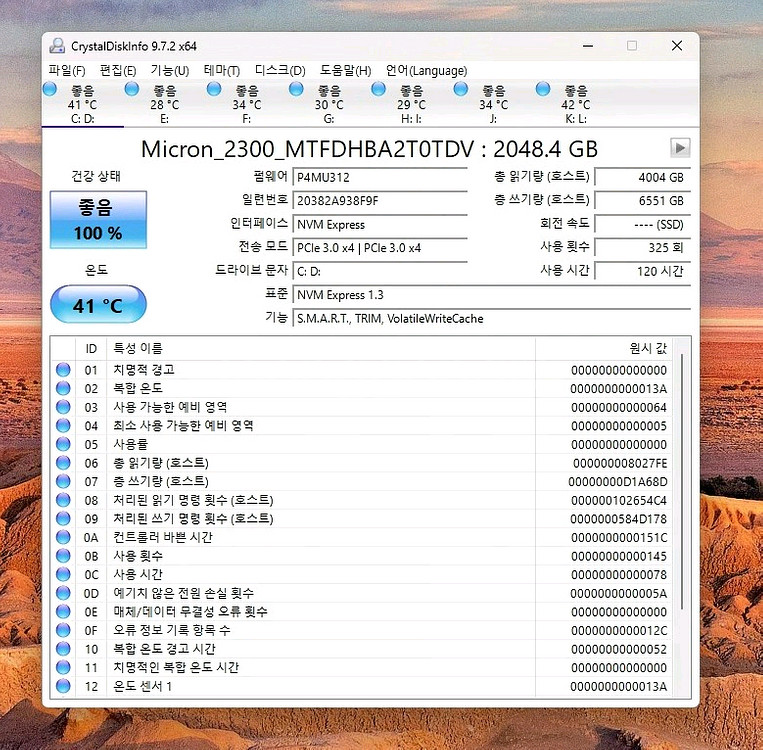
Task: Click total host reads value 4004 GB
Action: coord(642,177)
